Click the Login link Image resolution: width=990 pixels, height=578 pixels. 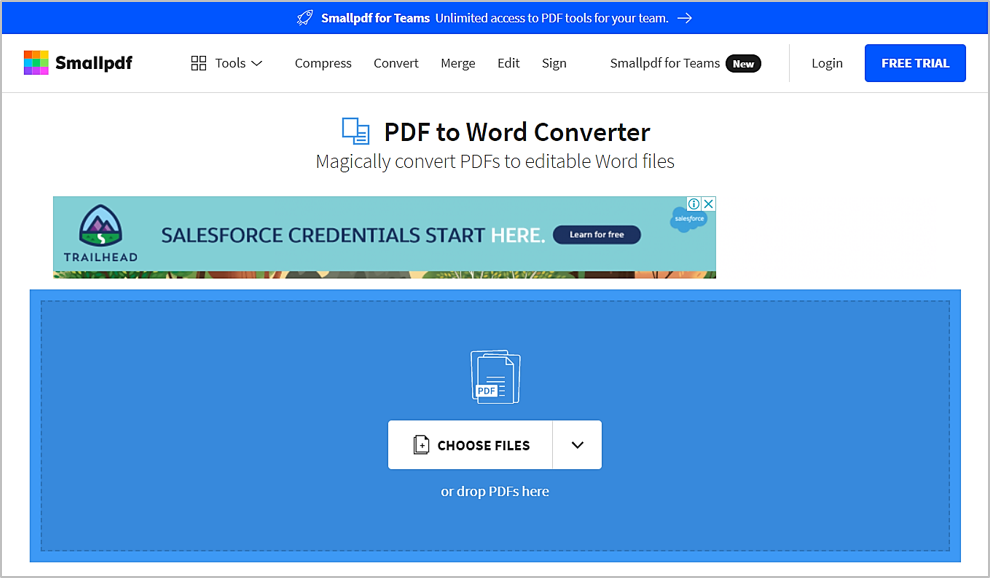click(x=827, y=63)
